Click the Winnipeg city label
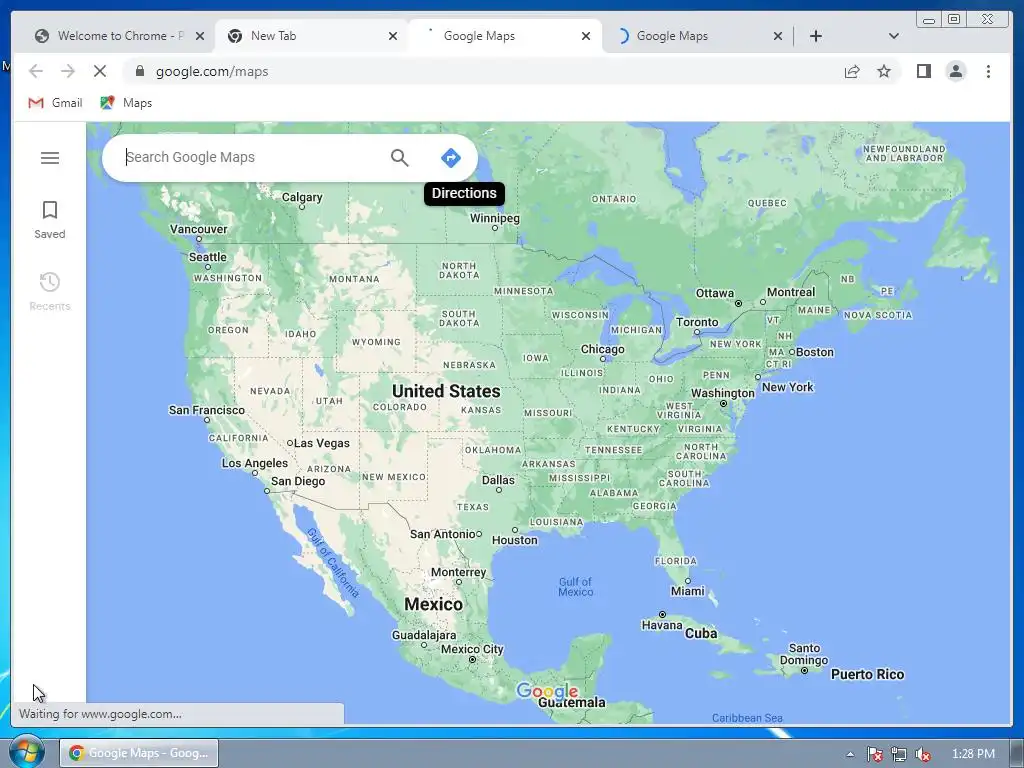Screen dimensions: 1024x768 (494, 218)
